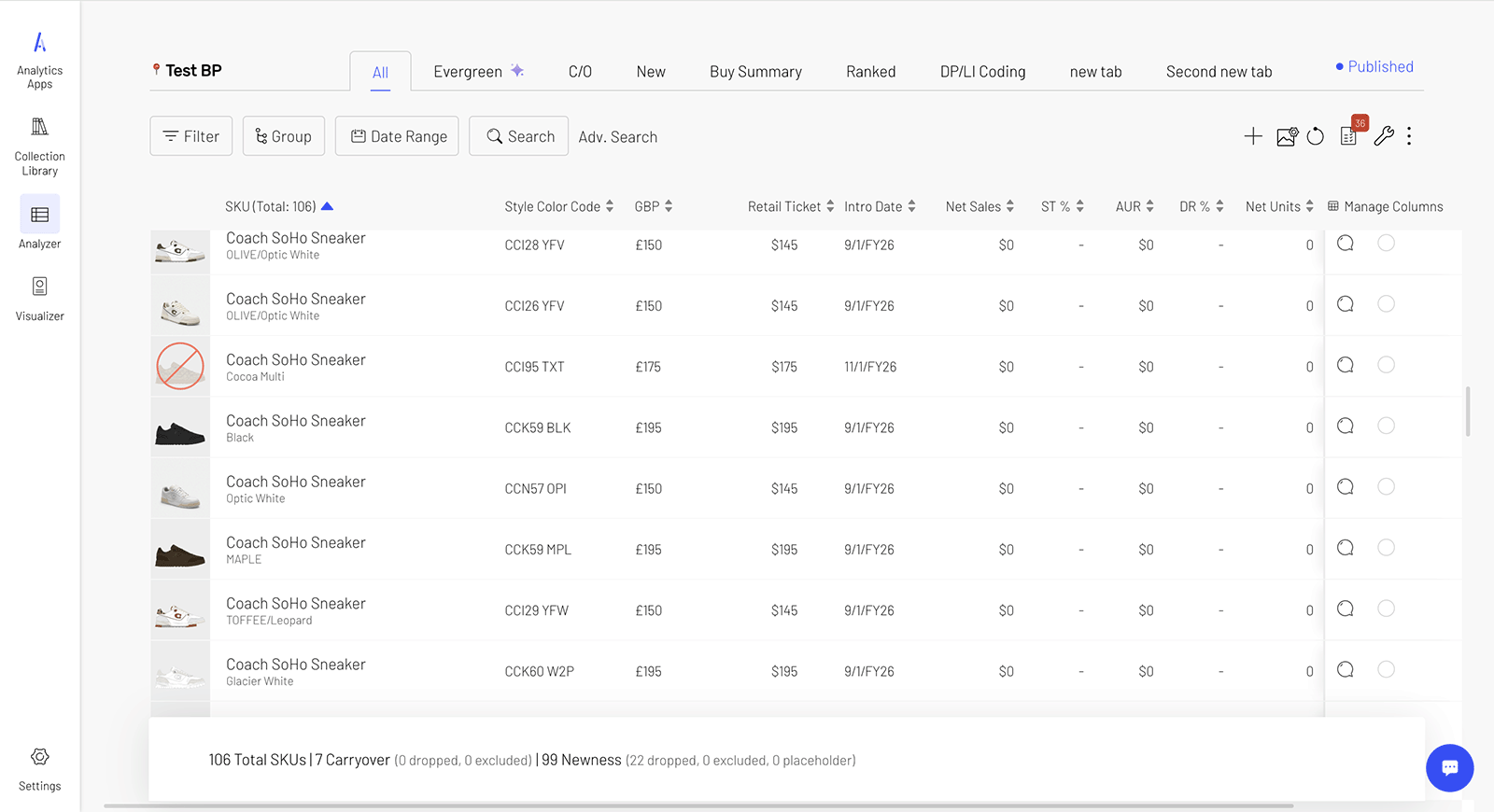
Task: Open the Second new tab
Action: (1219, 72)
